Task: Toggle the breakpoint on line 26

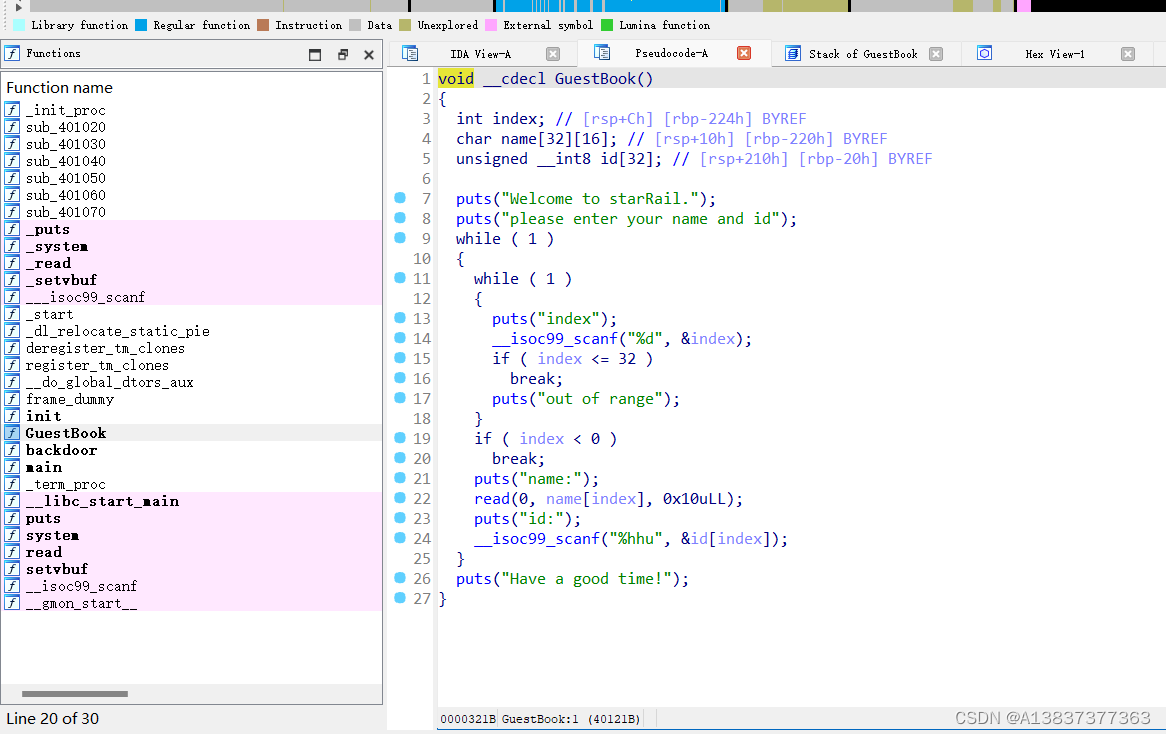Action: tap(400, 578)
